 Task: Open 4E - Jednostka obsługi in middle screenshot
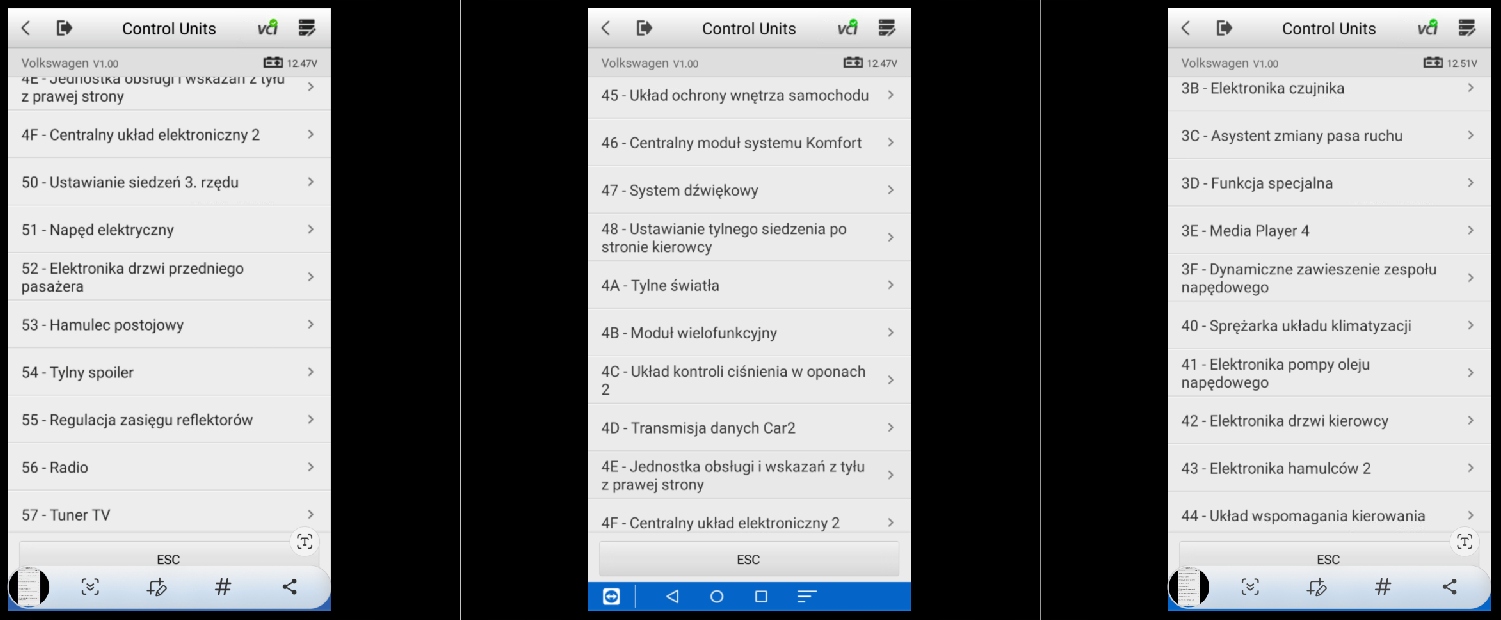(x=749, y=475)
